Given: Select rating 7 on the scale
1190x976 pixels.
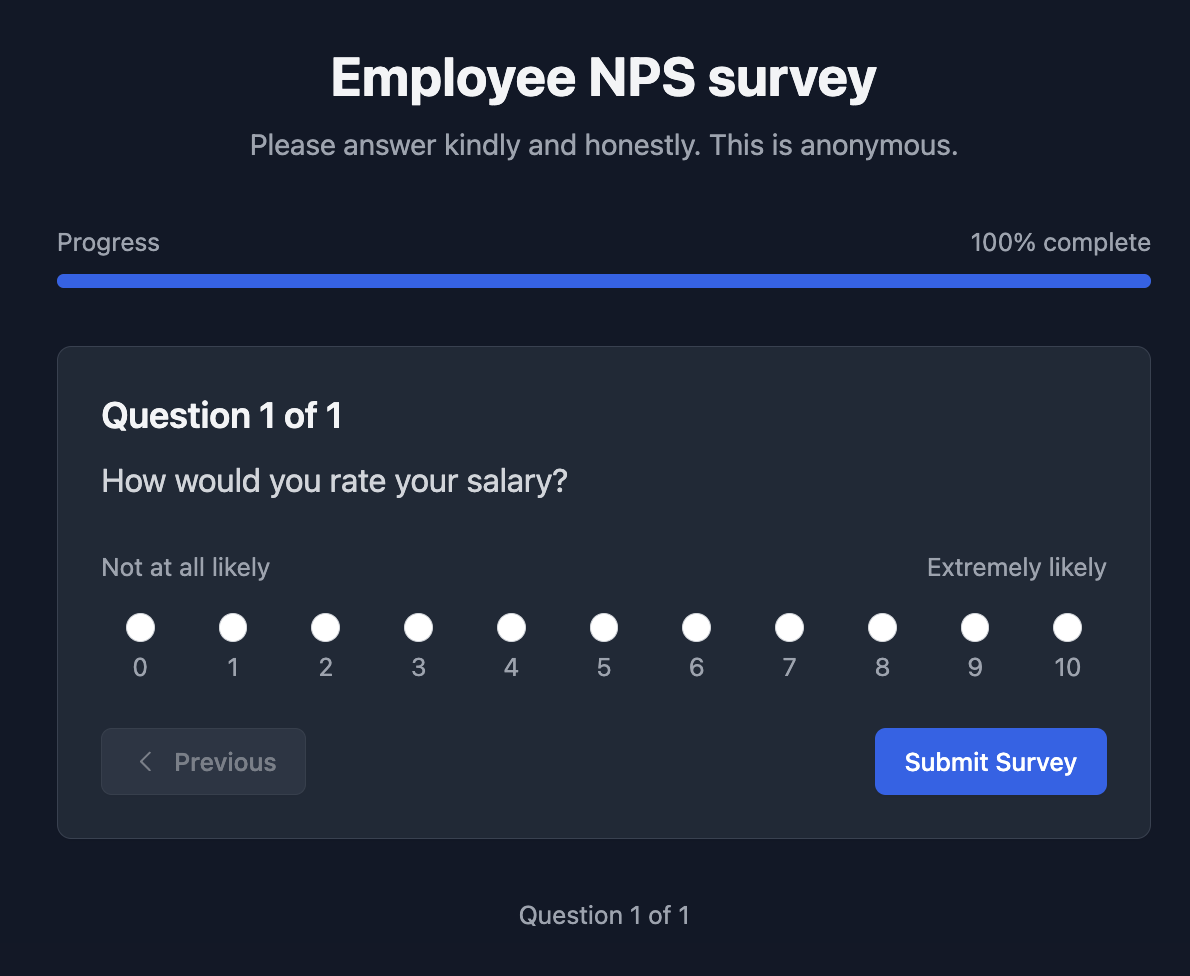Looking at the screenshot, I should pos(789,627).
